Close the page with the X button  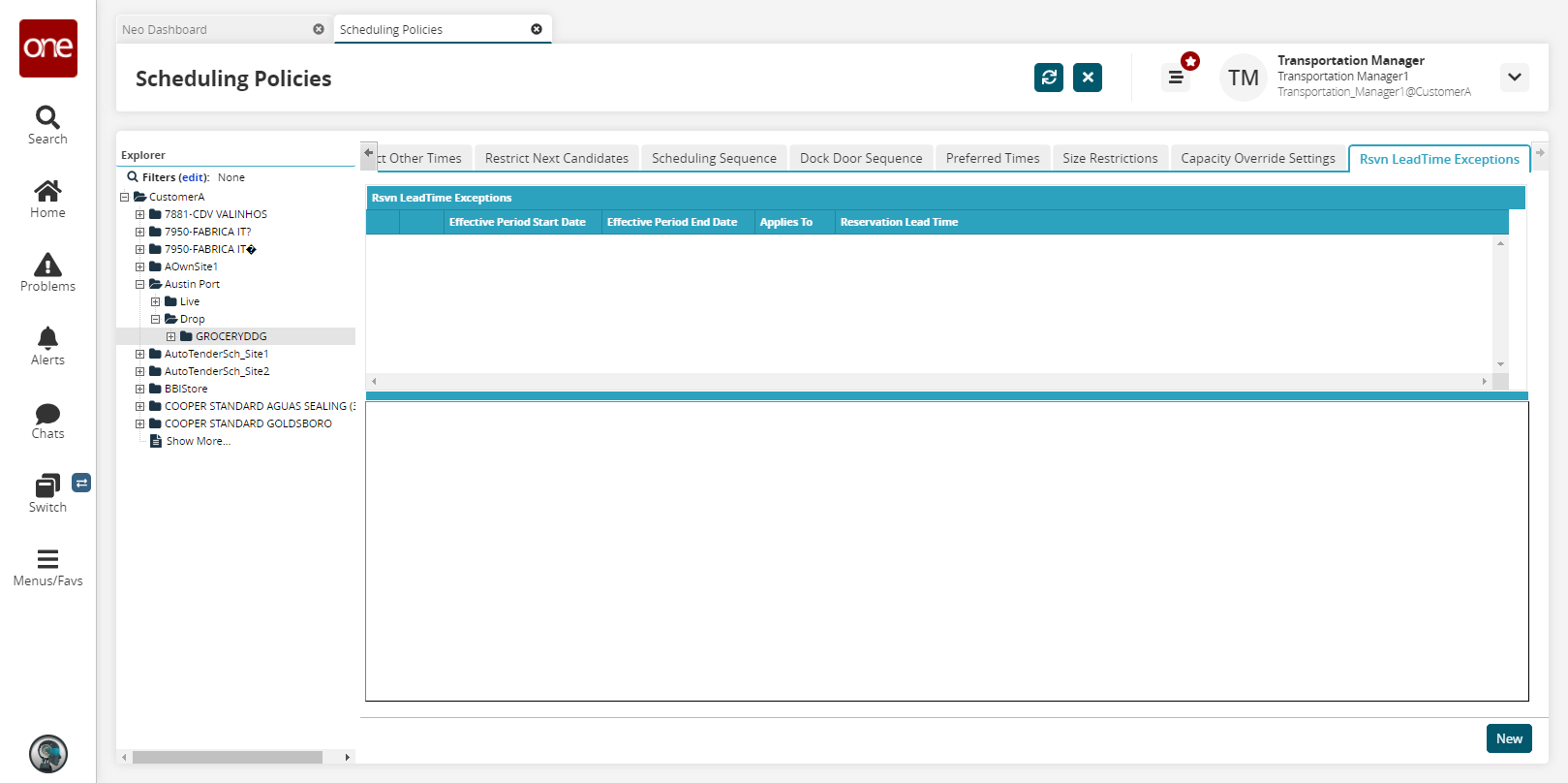click(1088, 78)
